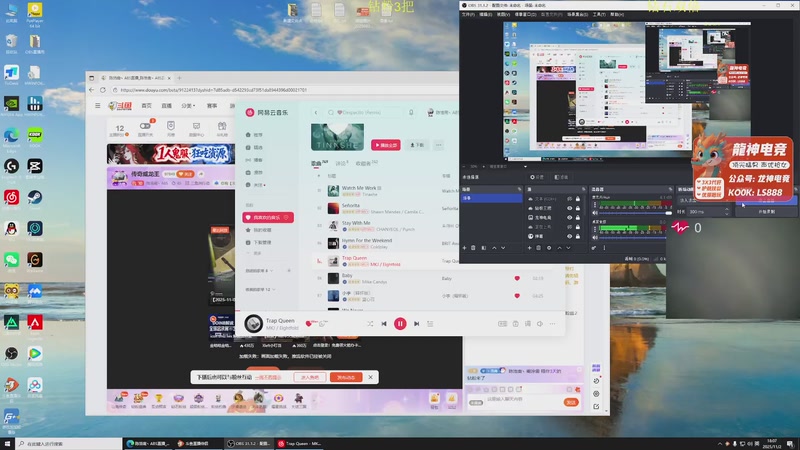
Task: Toggle visibility of second OBS source
Action: coord(569,208)
